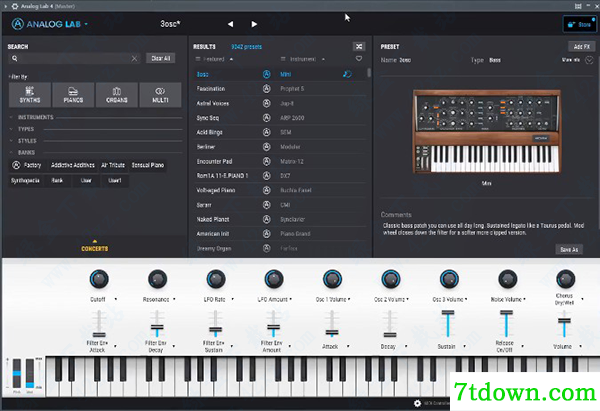Click the Volume slider
The height and width of the screenshot is (411, 600).
564,324
